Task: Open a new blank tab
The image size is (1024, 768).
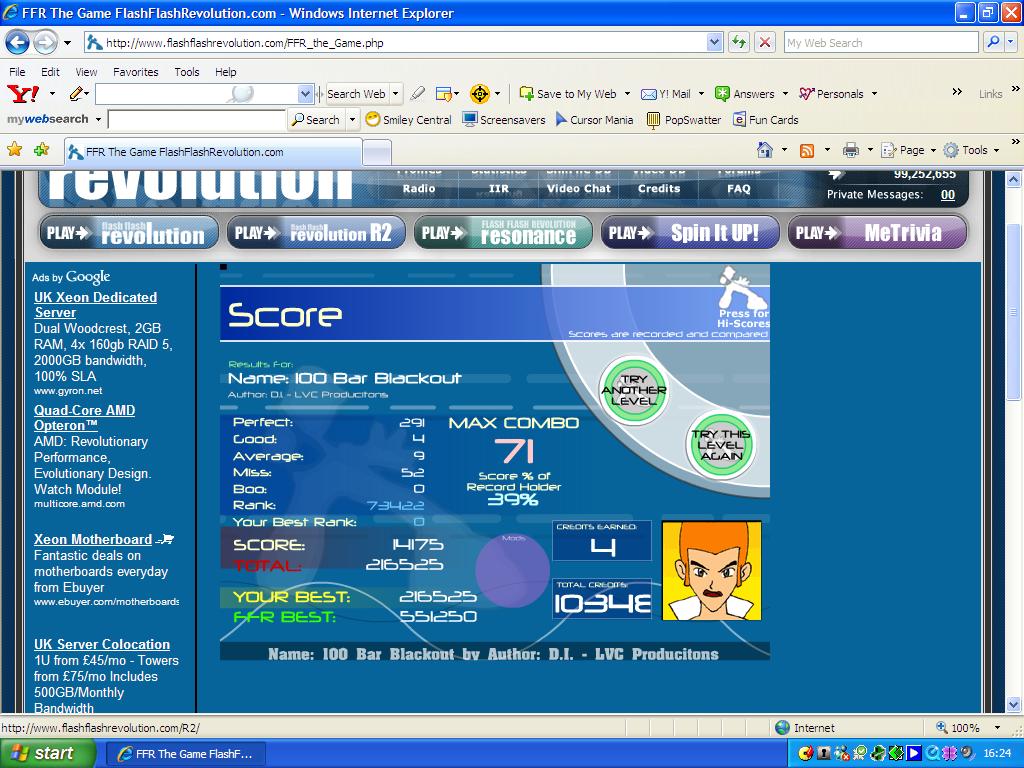Action: tap(377, 153)
